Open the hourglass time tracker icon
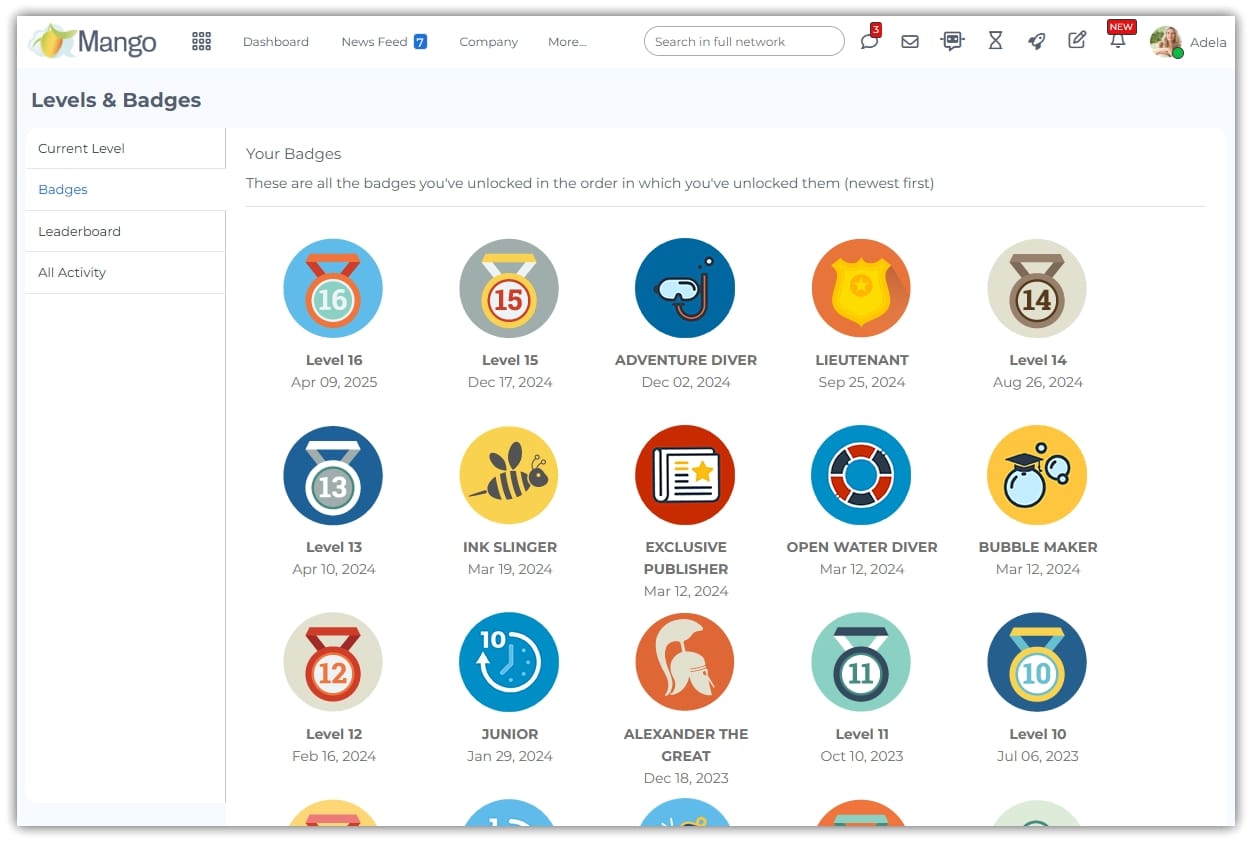 995,41
